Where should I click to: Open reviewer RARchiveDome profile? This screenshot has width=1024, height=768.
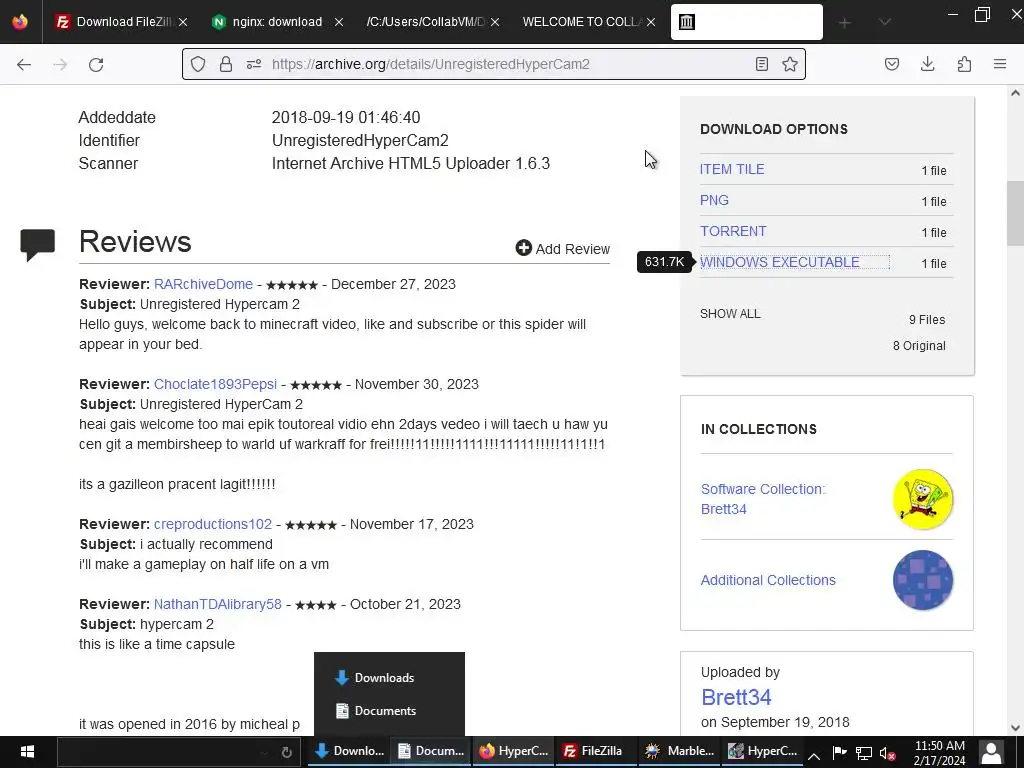203,284
